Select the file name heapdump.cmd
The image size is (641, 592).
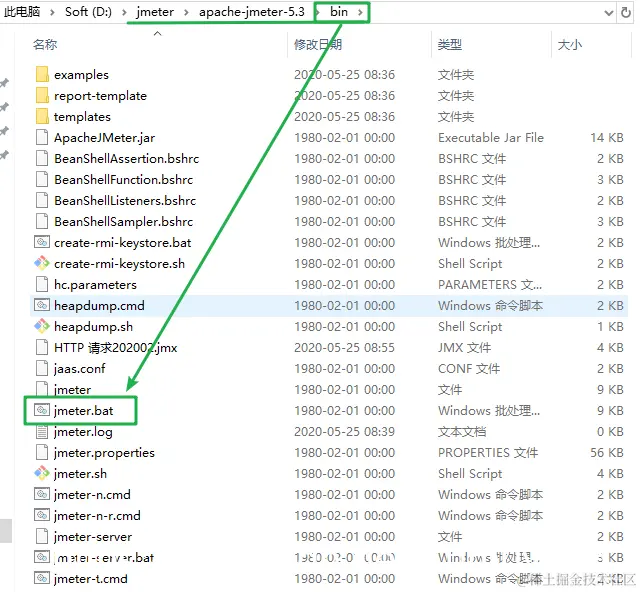[99, 306]
